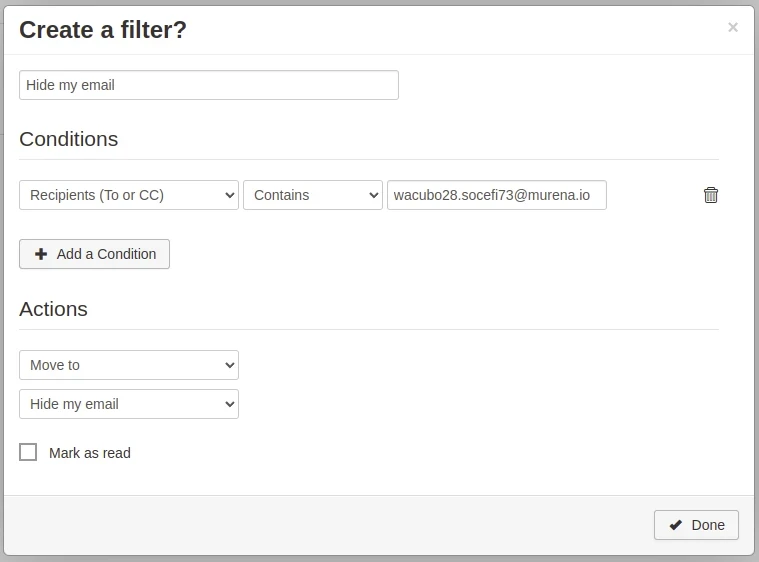The height and width of the screenshot is (562, 759).
Task: Focus the filter name field
Action: (209, 85)
